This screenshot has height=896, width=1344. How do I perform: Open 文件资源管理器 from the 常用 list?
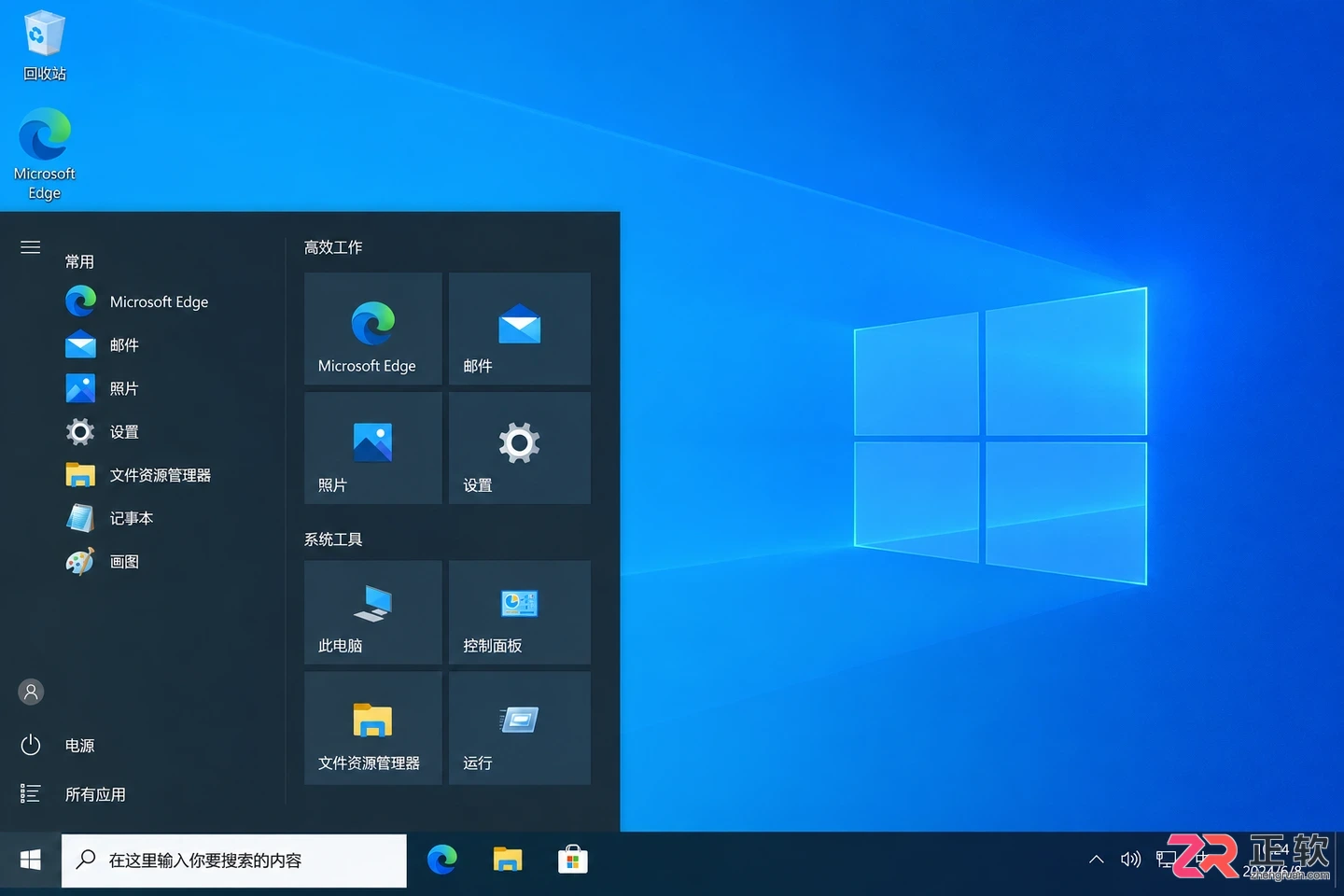point(138,475)
